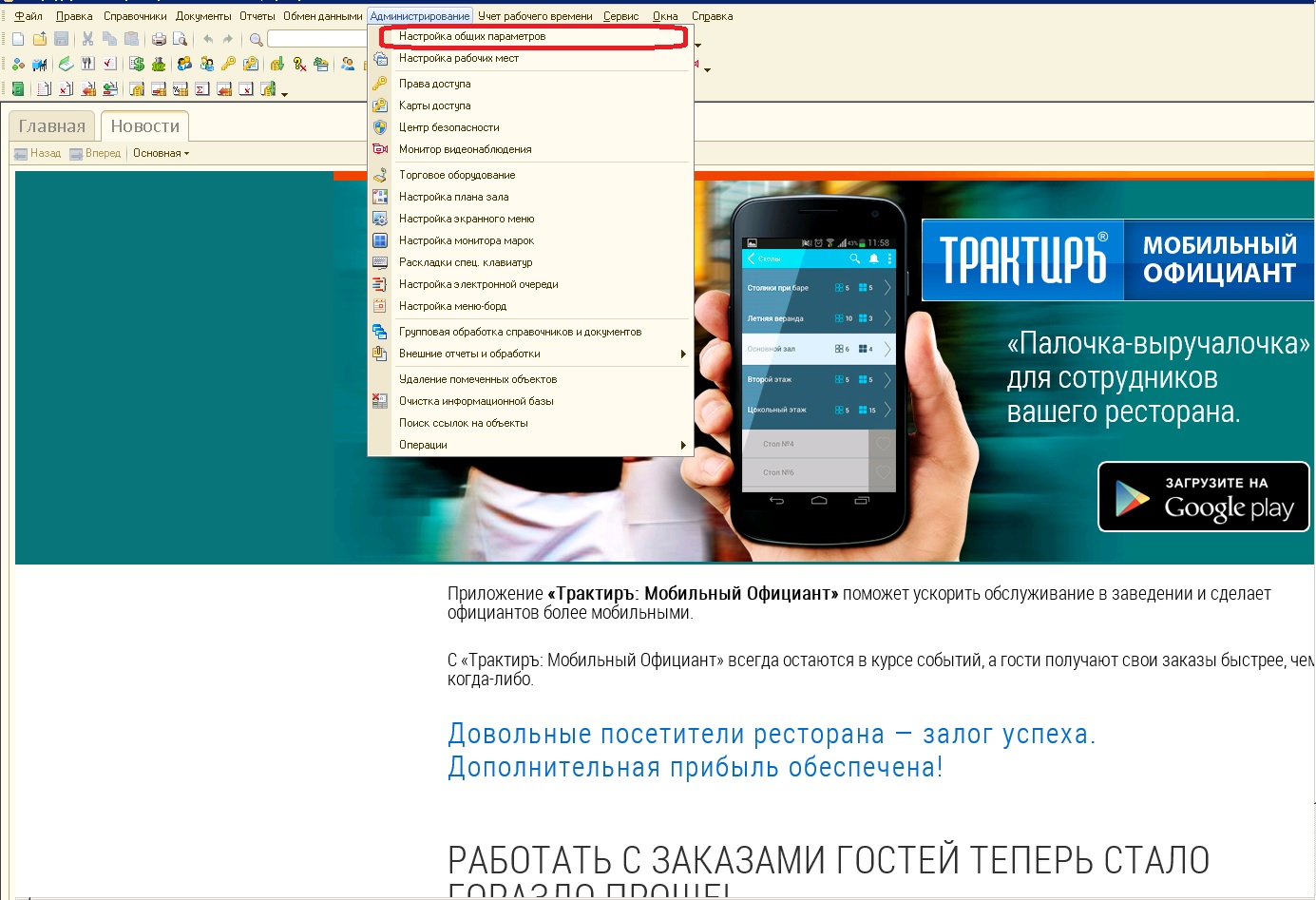Click the Redo arrow icon
Viewport: 1316px width, 900px height.
[227, 39]
